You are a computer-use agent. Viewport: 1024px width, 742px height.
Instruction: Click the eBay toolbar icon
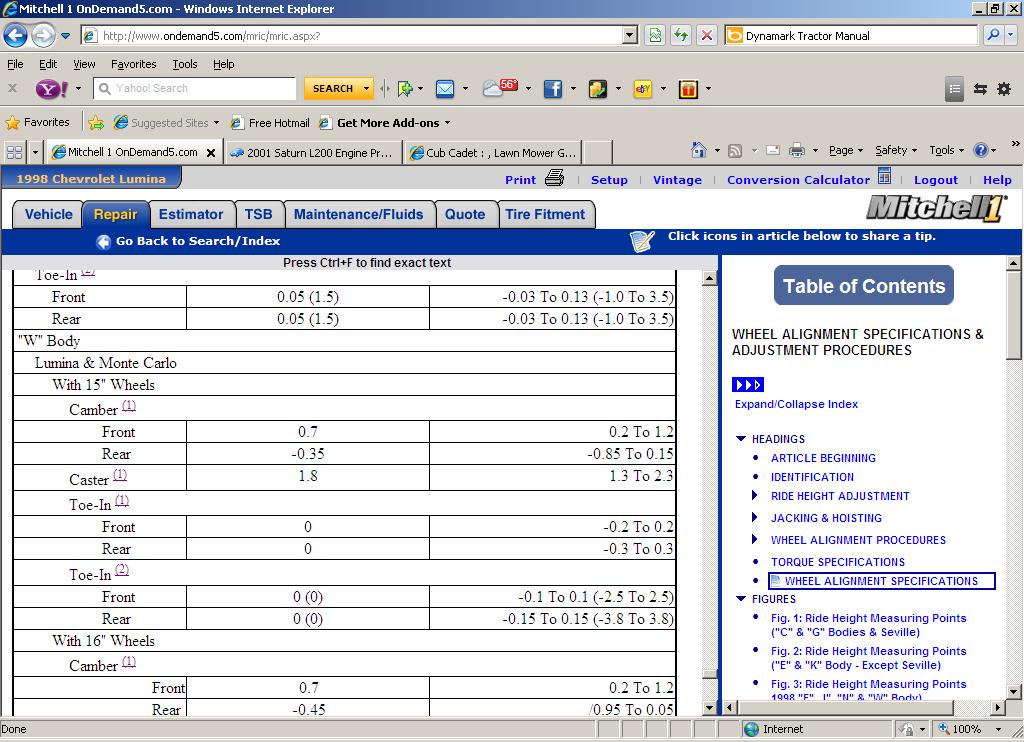click(643, 89)
